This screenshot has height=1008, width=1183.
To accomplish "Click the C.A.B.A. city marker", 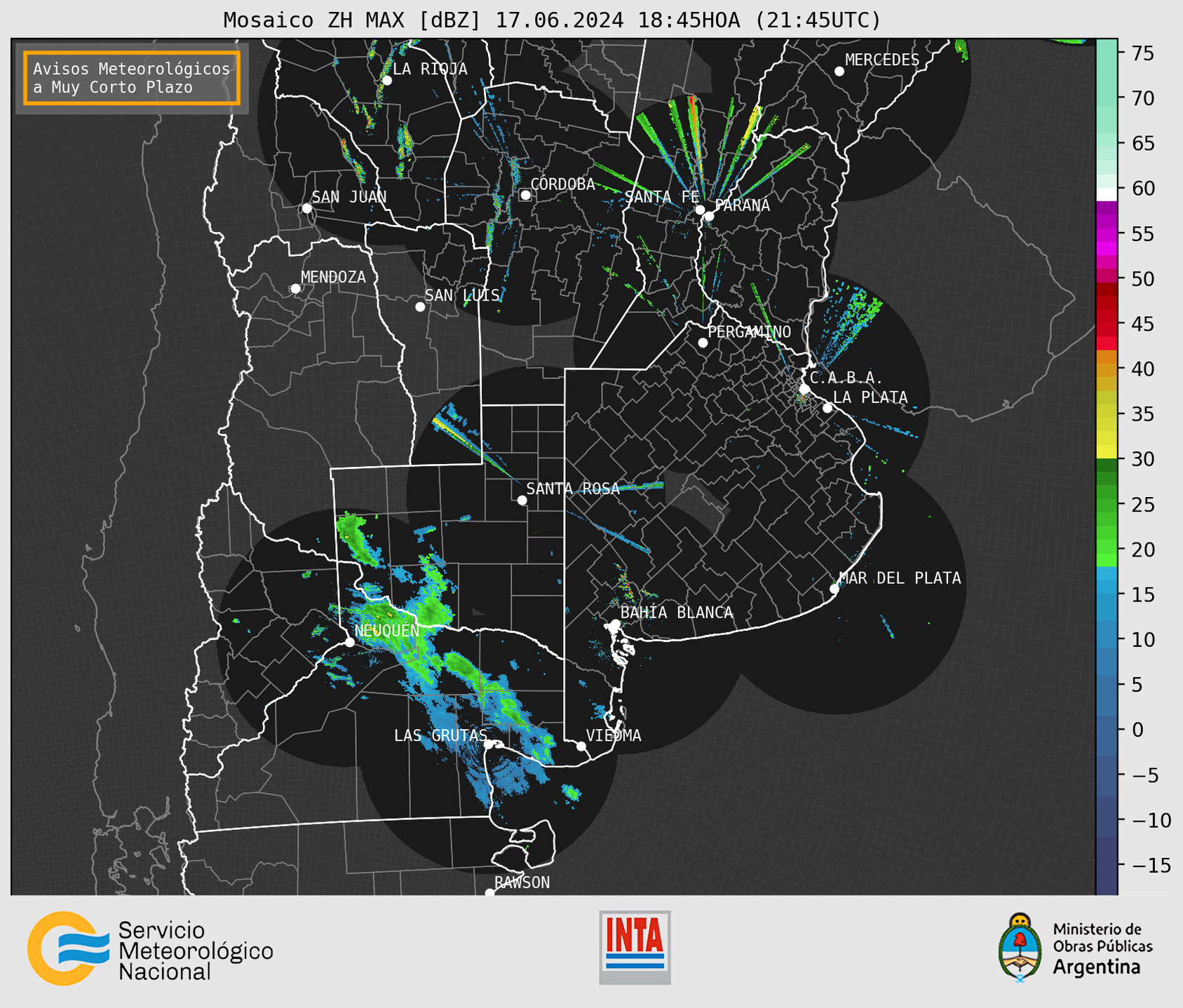I will pos(805,389).
